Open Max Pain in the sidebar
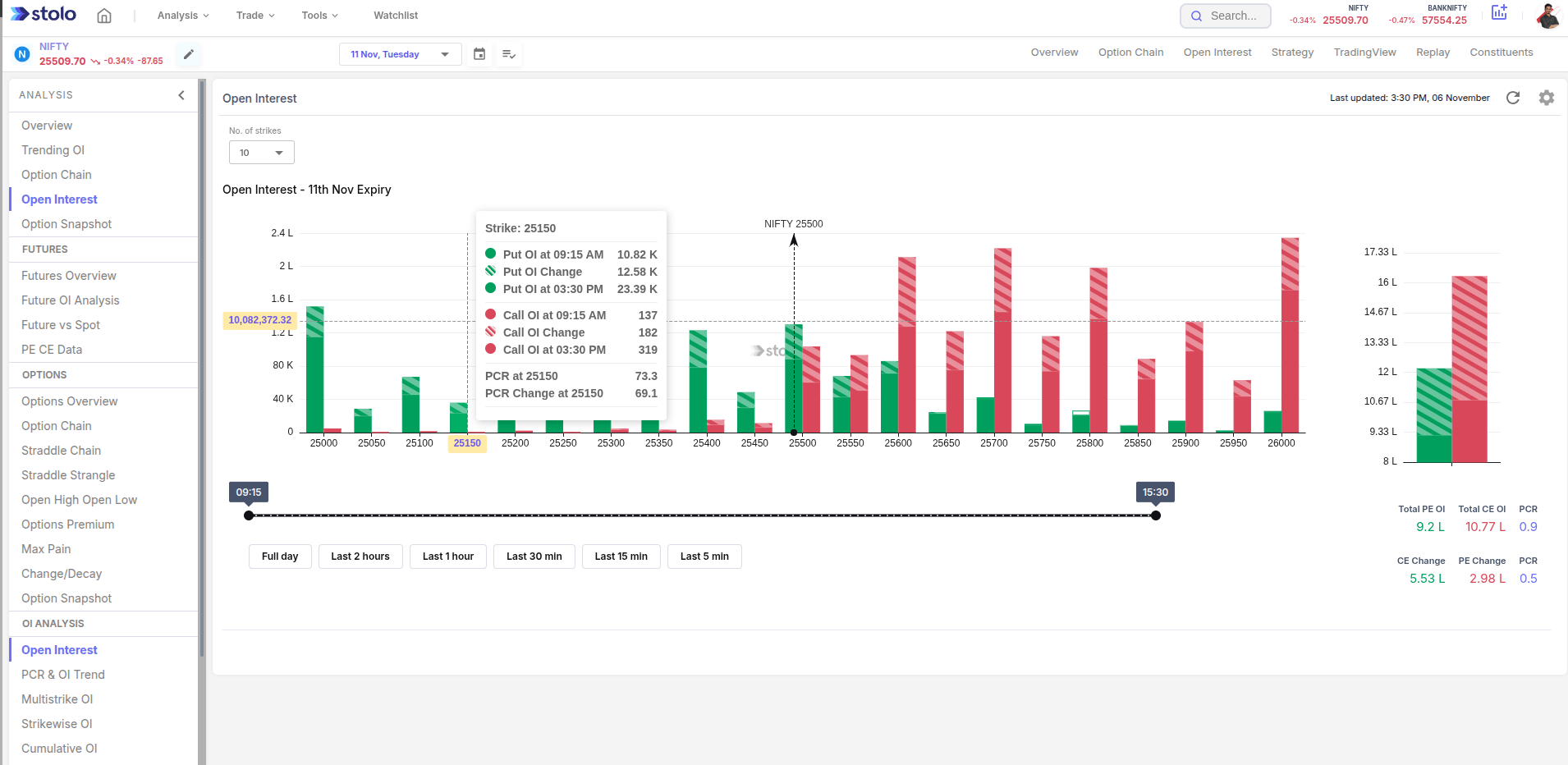Screen dimensions: 1568x765 coord(46,549)
